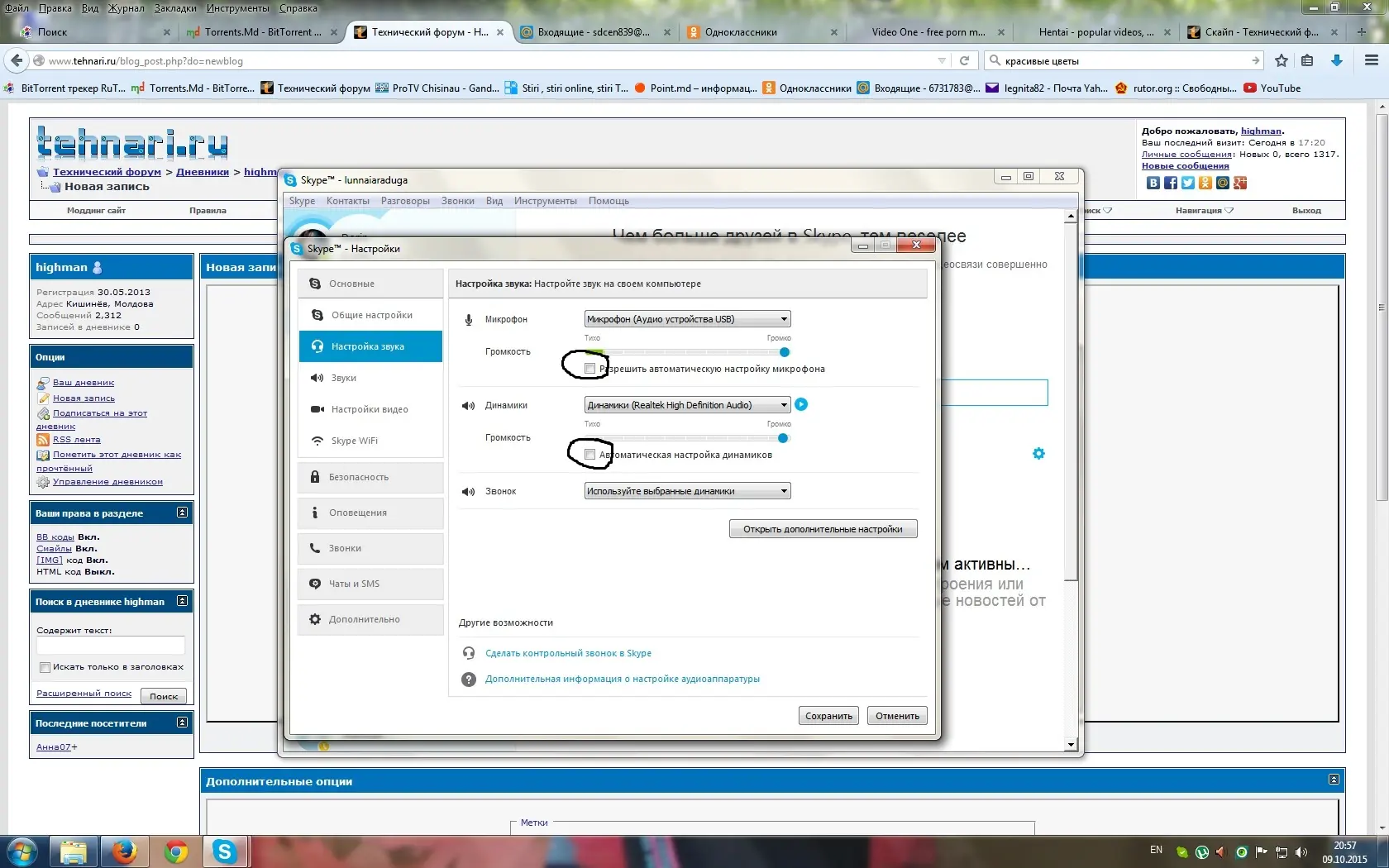Share via the Twitter icon

1188,183
